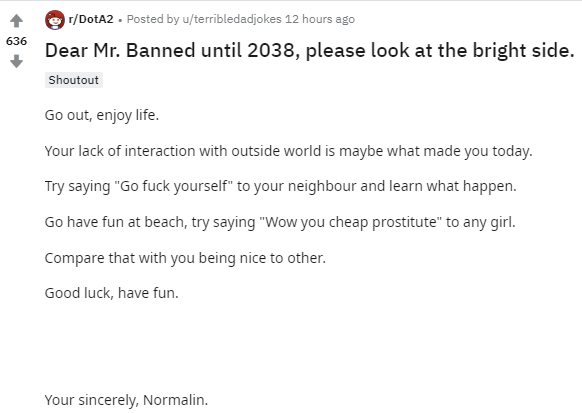Select the Shoutout flair tag
Screen dimensions: 582x413
pyautogui.click(x=73, y=80)
